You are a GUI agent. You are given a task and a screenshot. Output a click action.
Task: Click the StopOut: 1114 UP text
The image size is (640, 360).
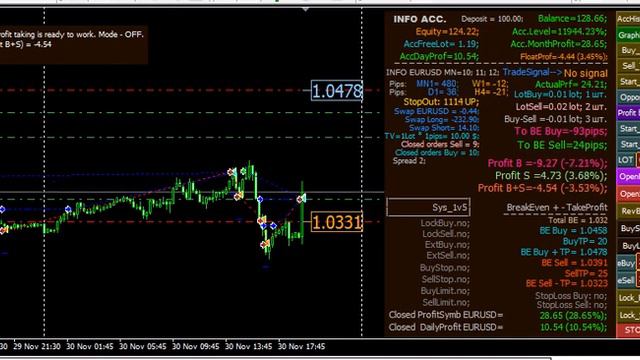tap(441, 102)
